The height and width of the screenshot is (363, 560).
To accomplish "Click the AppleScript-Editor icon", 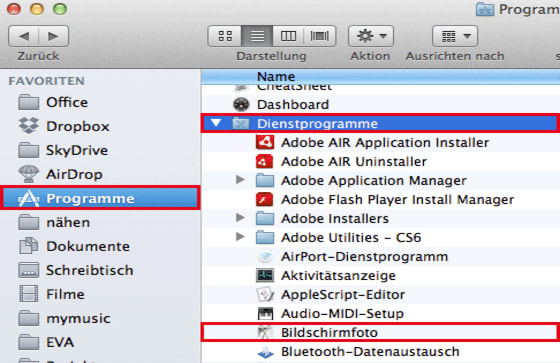I will click(x=265, y=294).
